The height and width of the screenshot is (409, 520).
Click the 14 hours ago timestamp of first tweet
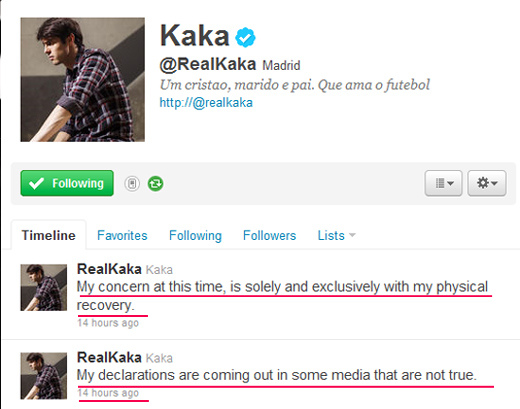tap(108, 323)
